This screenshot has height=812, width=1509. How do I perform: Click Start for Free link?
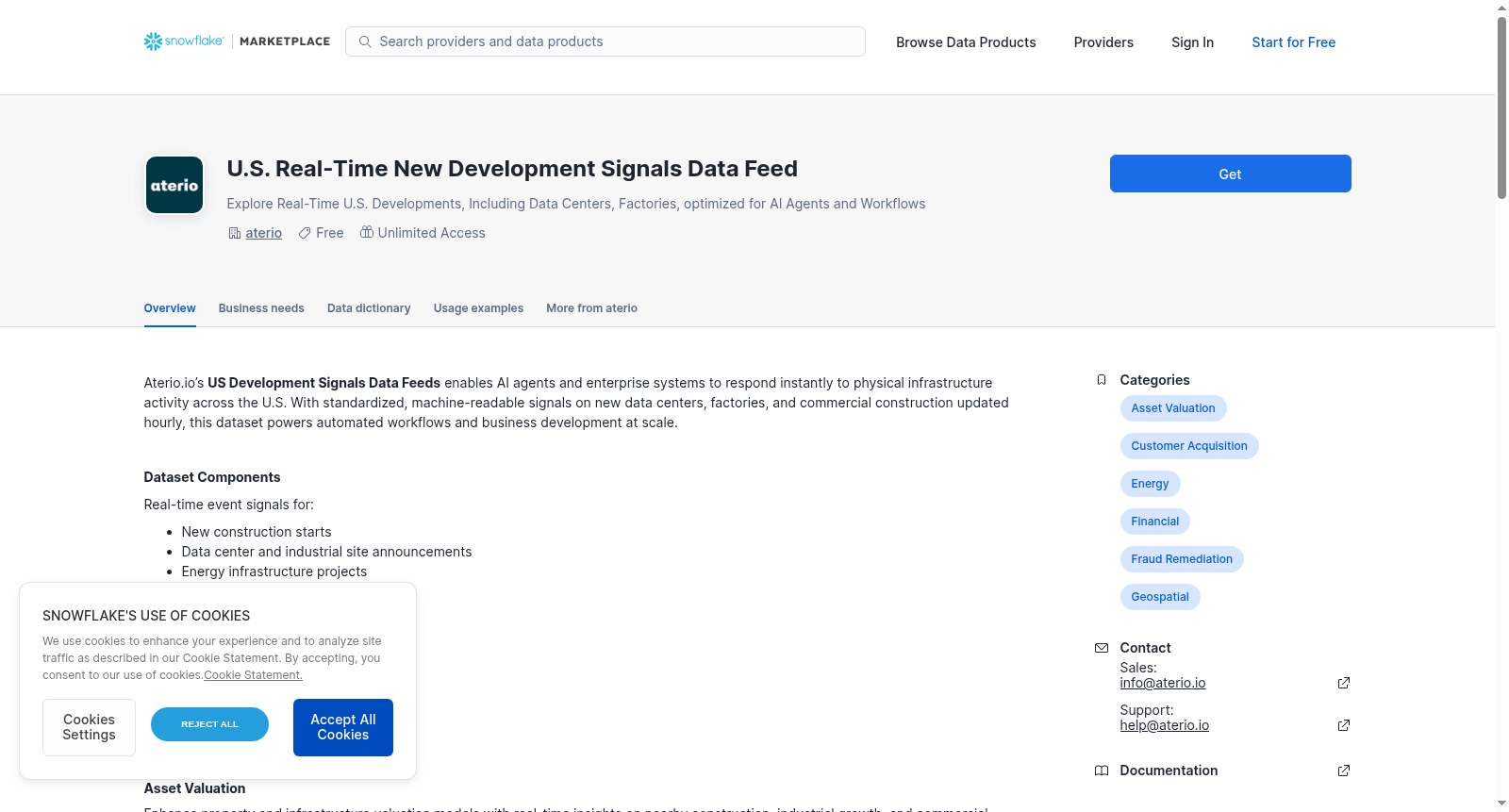point(1293,42)
